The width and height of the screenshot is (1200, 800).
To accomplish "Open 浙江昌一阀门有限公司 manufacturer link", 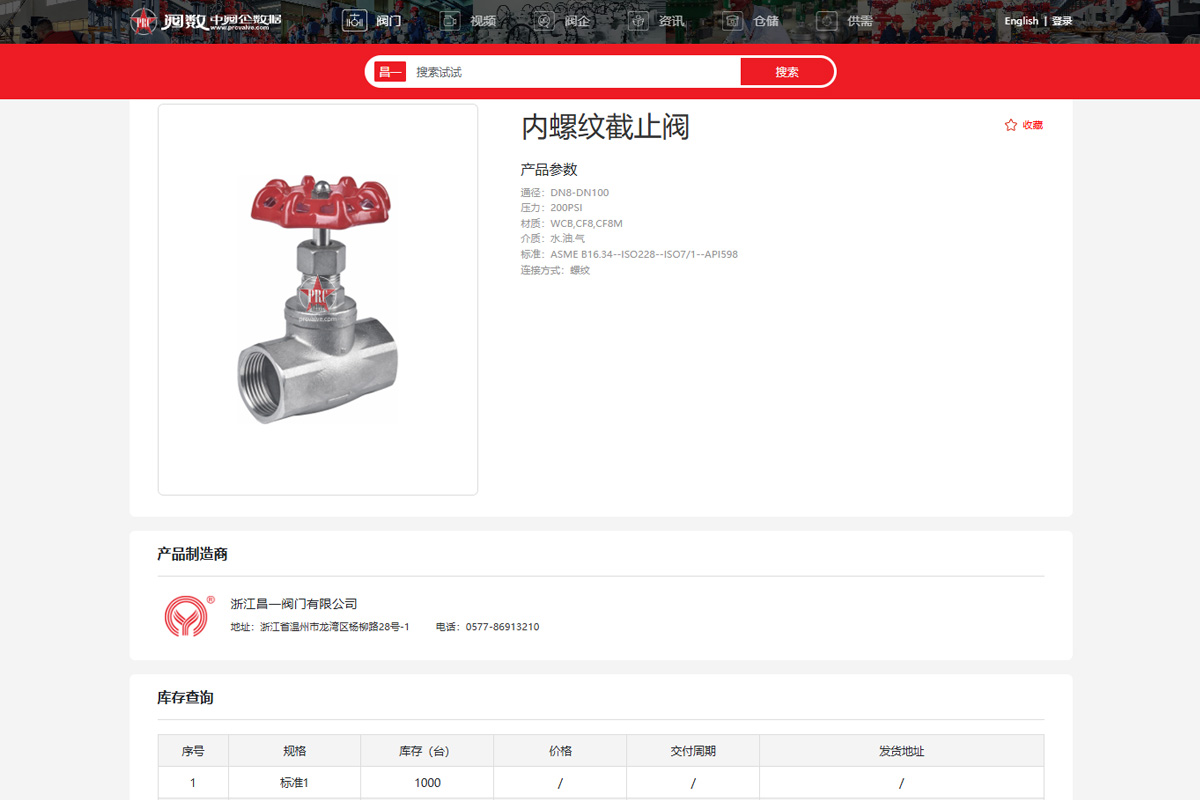I will click(x=294, y=604).
